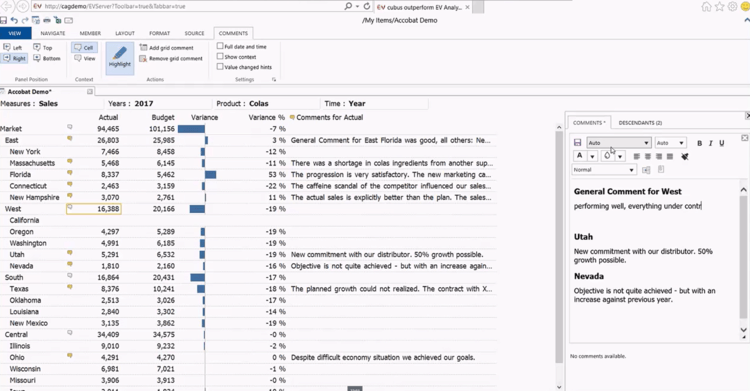Enable Show context checkbox
750x391 pixels.
click(220, 56)
